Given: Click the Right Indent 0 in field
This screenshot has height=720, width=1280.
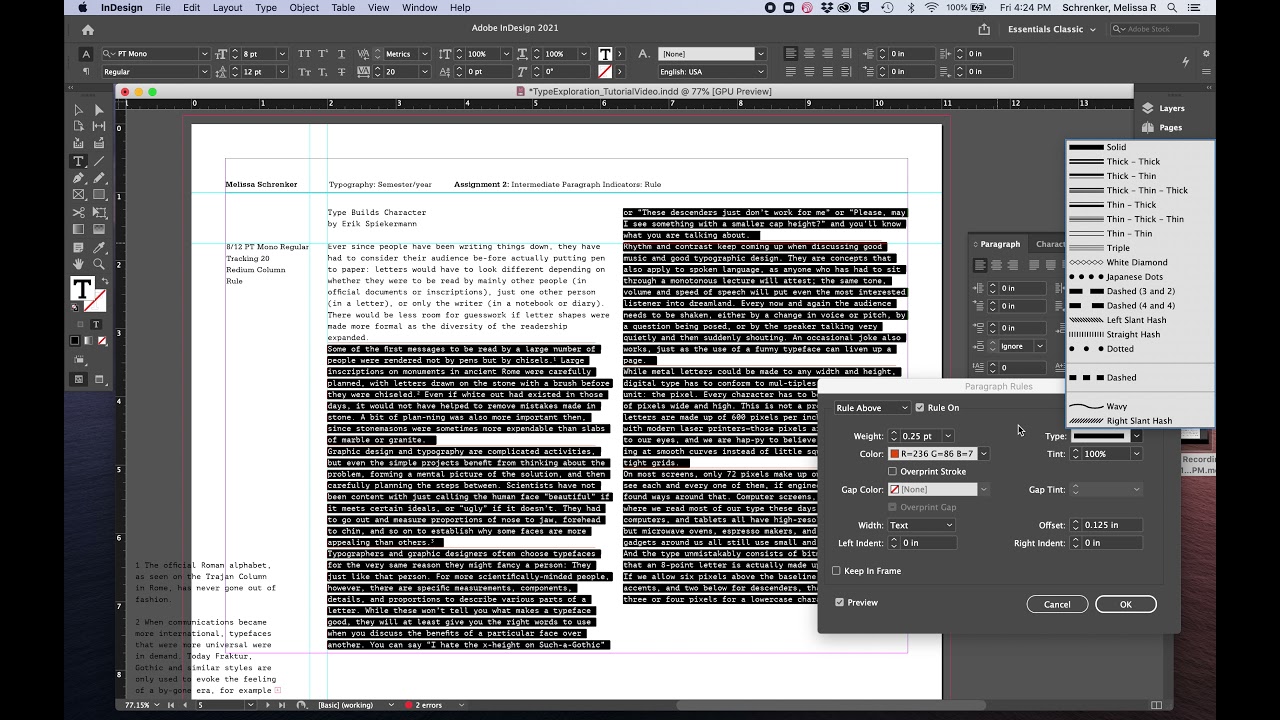Looking at the screenshot, I should [1111, 543].
